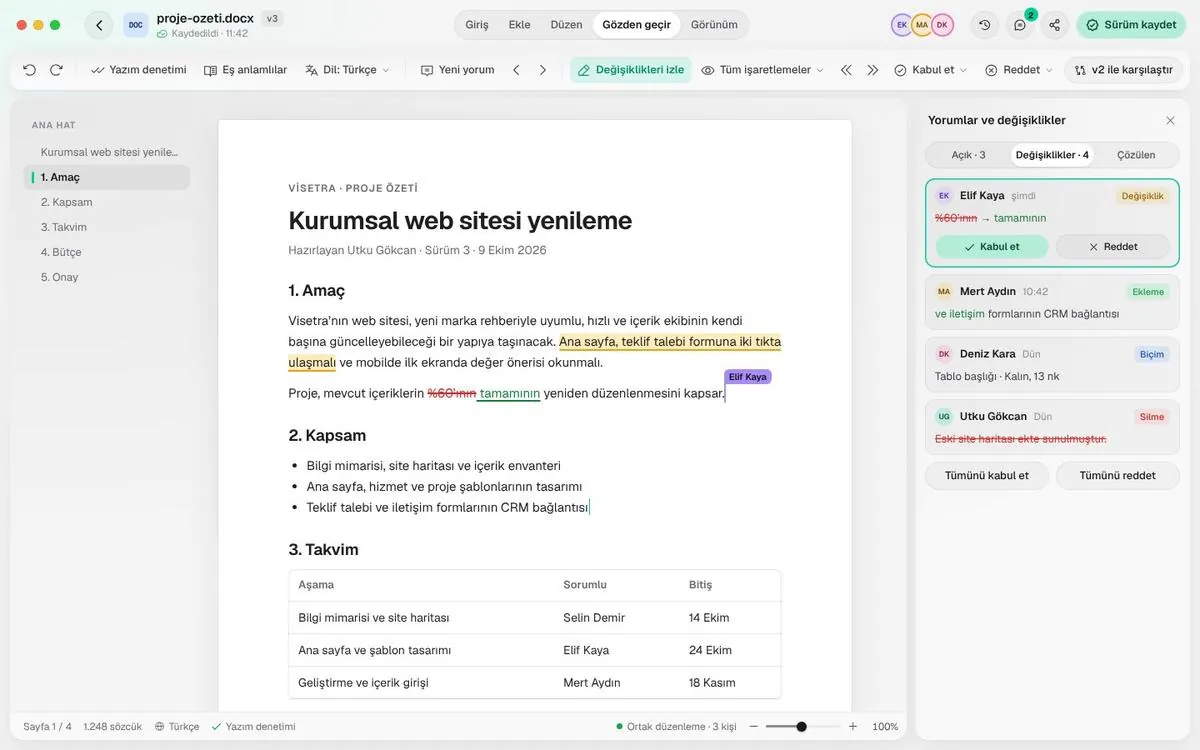Click the v3 version badge

pos(272,18)
